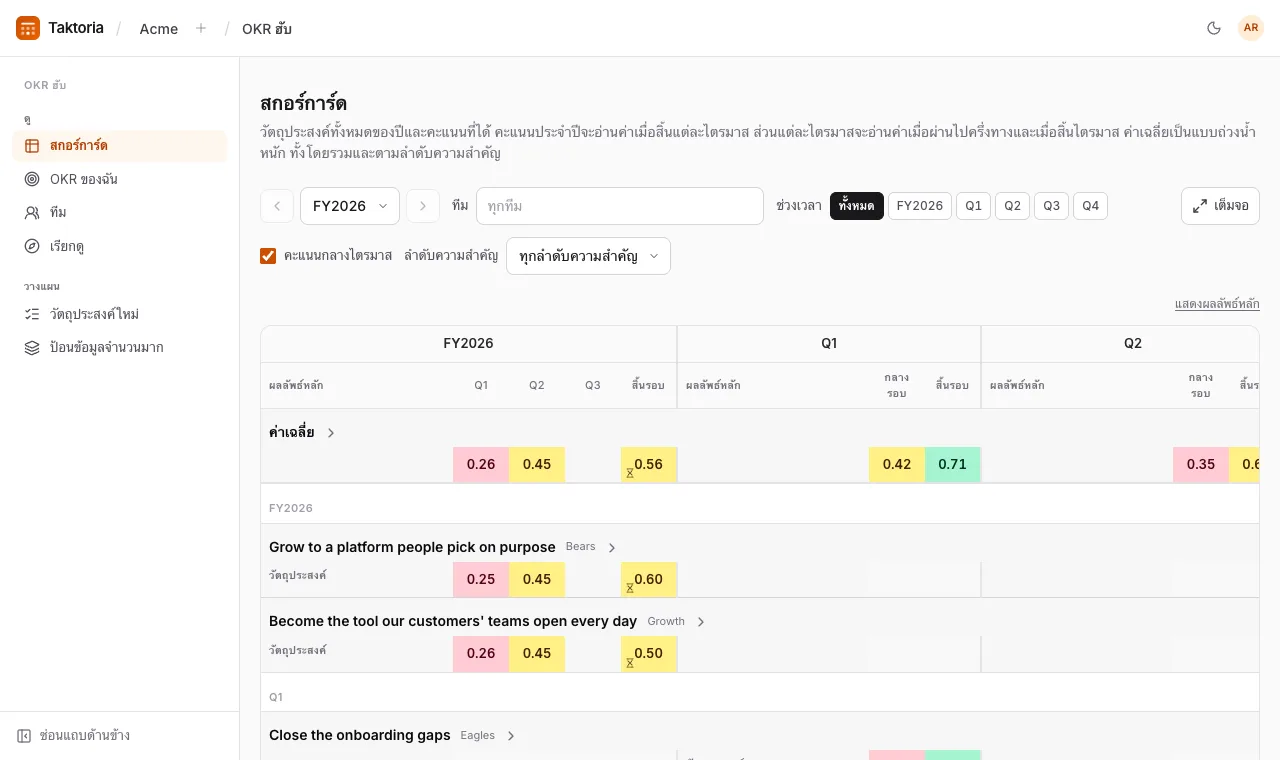This screenshot has width=1280, height=760.
Task: Uncheck the คะแนนกลางไตรมาส checkbox
Action: (x=268, y=256)
